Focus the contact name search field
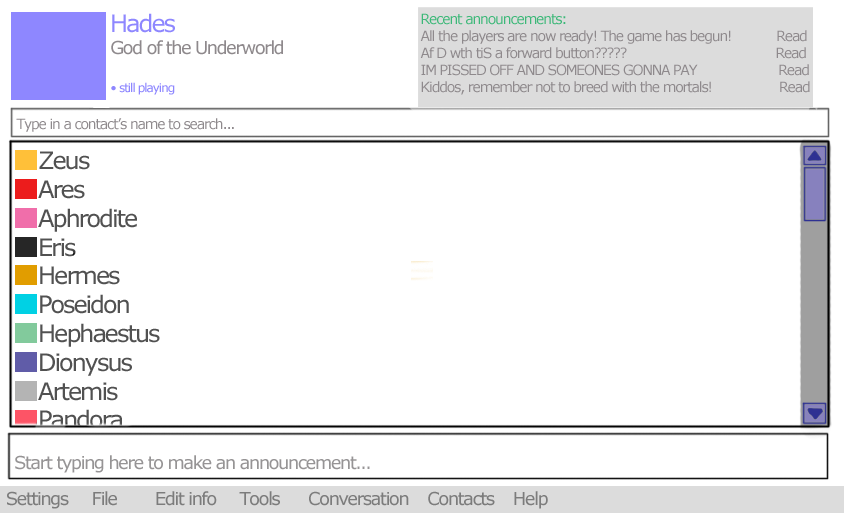Image resolution: width=844 pixels, height=513 pixels. (419, 124)
